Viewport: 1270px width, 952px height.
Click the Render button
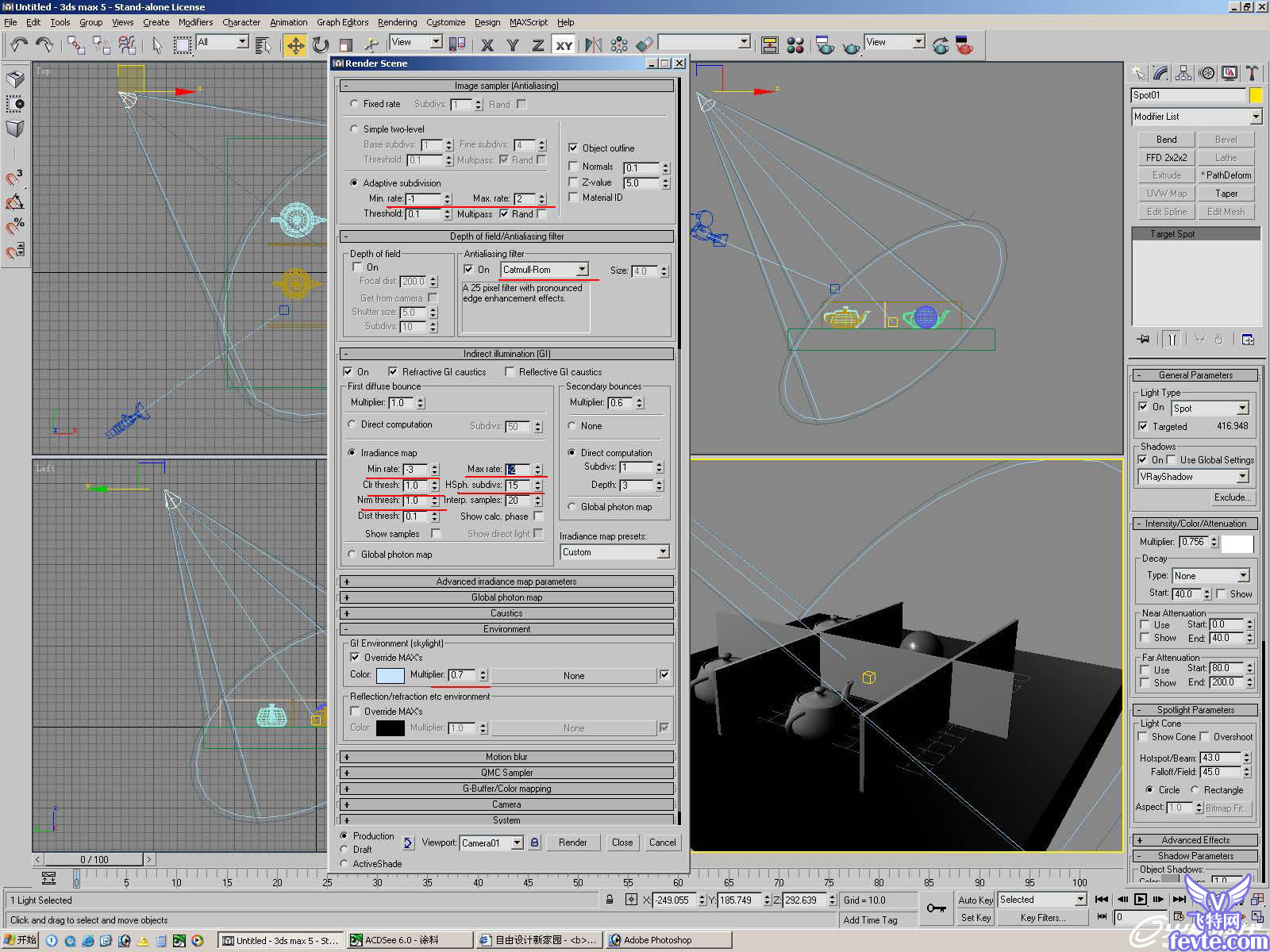coord(572,843)
